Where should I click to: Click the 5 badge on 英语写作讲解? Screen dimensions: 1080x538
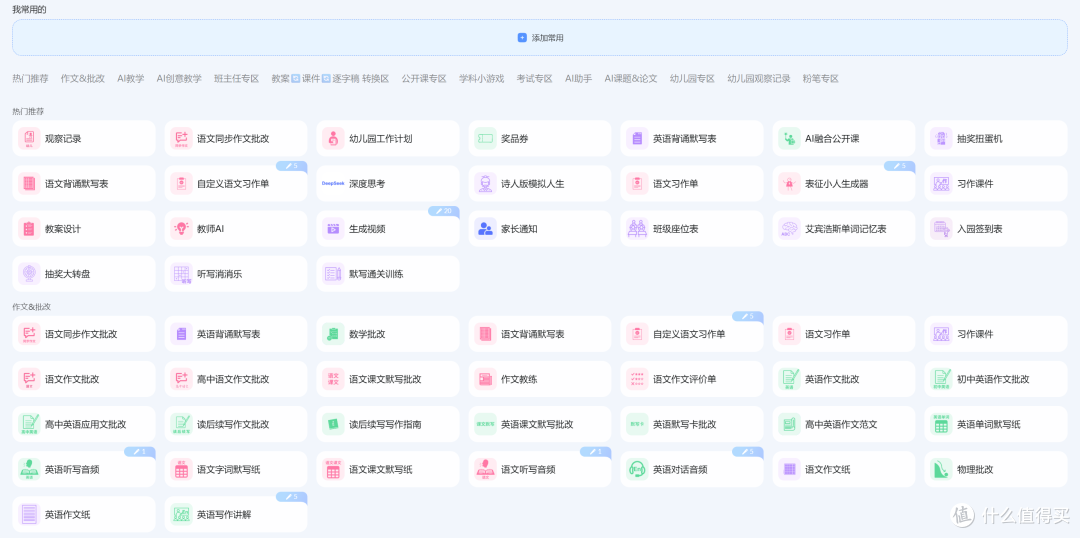(292, 497)
